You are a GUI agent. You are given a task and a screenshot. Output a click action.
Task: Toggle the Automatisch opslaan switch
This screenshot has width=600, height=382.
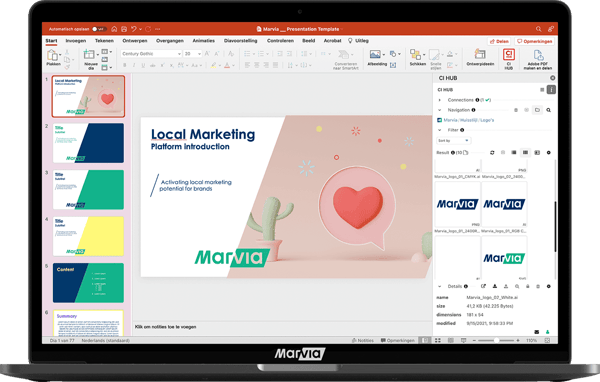point(99,29)
